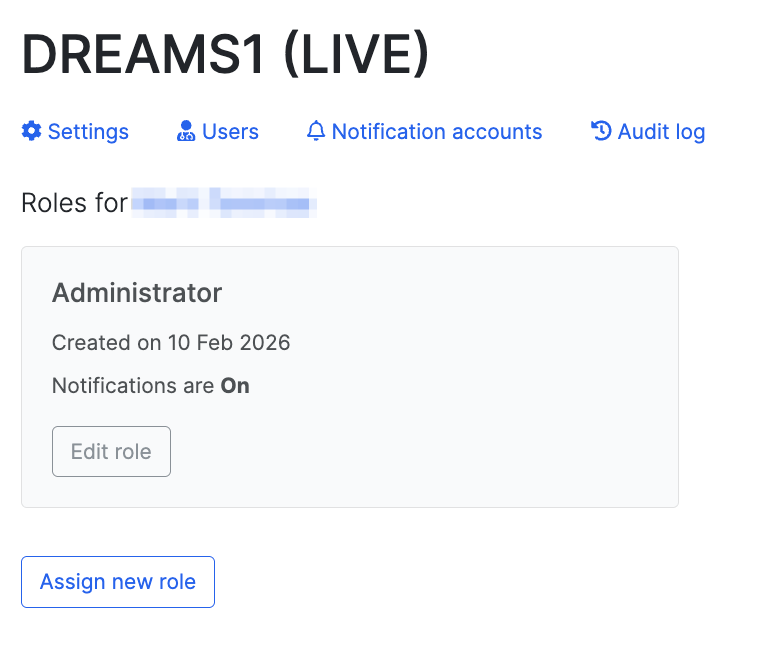772x650 pixels.
Task: Click the notification bell icon
Action: click(x=316, y=131)
